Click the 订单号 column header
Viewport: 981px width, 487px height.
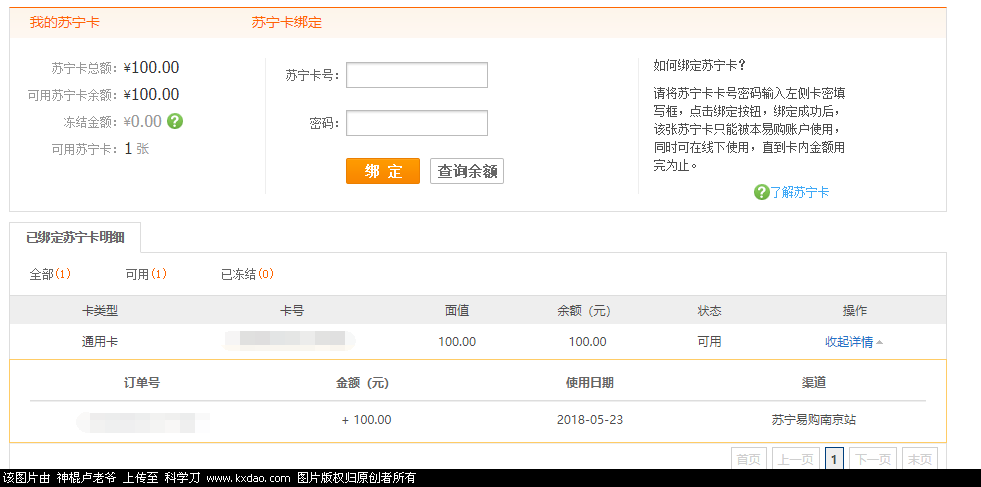pyautogui.click(x=142, y=382)
